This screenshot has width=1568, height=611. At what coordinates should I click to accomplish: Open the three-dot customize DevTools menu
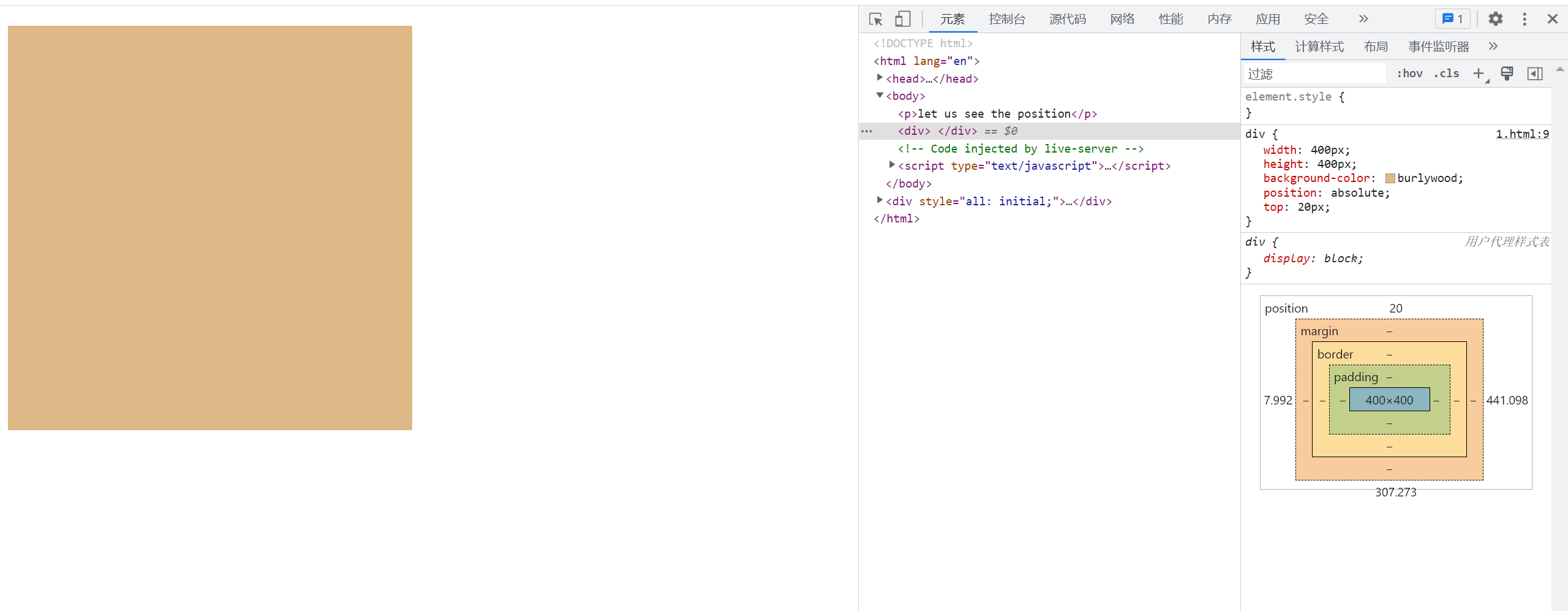pos(1525,19)
